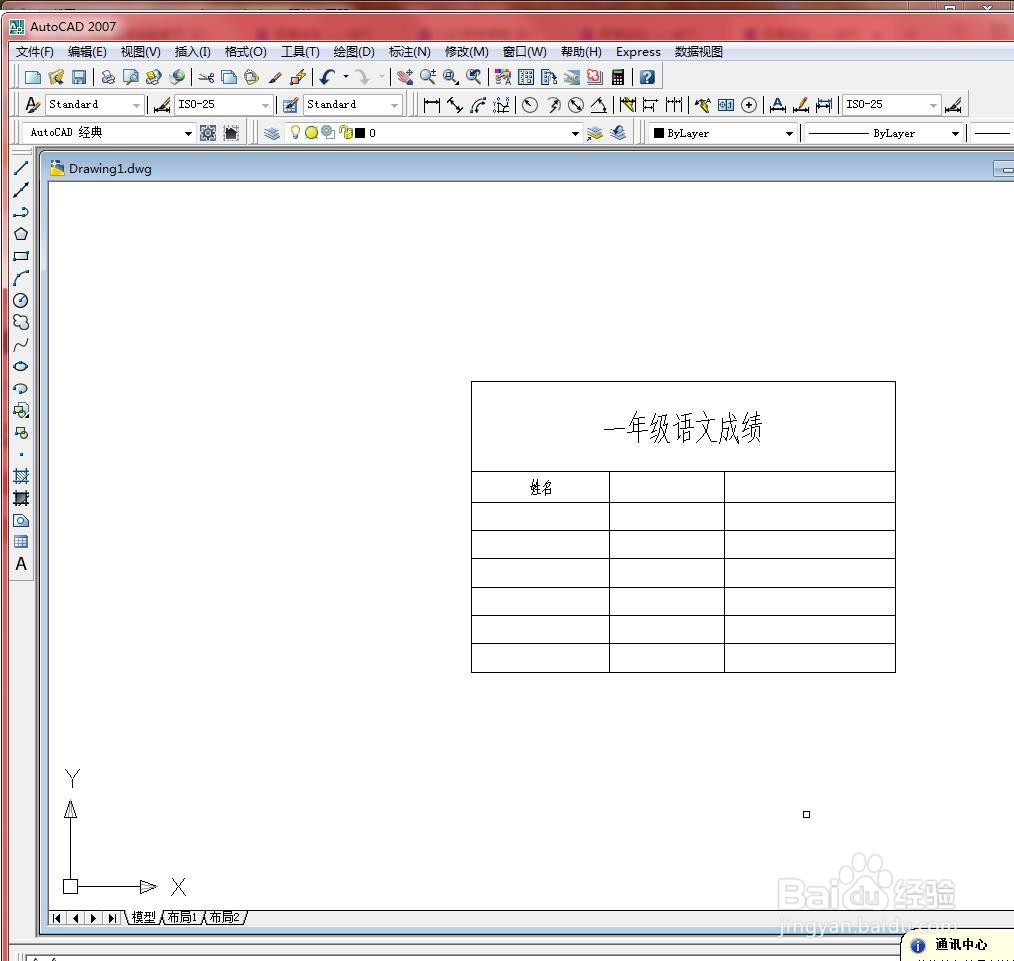The image size is (1014, 961).
Task: Switch to the 模型 tab
Action: click(144, 917)
